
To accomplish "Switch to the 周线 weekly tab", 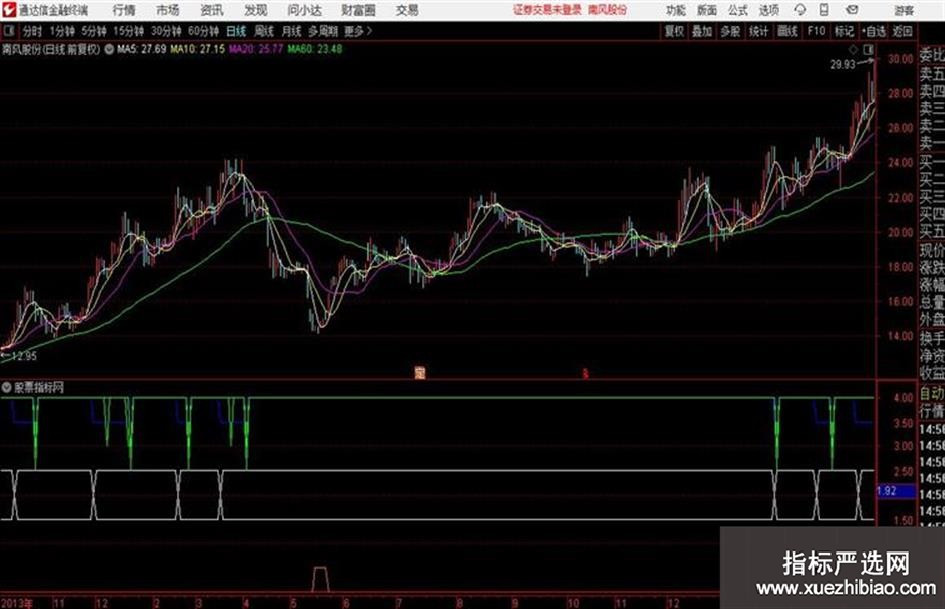I will click(x=264, y=31).
